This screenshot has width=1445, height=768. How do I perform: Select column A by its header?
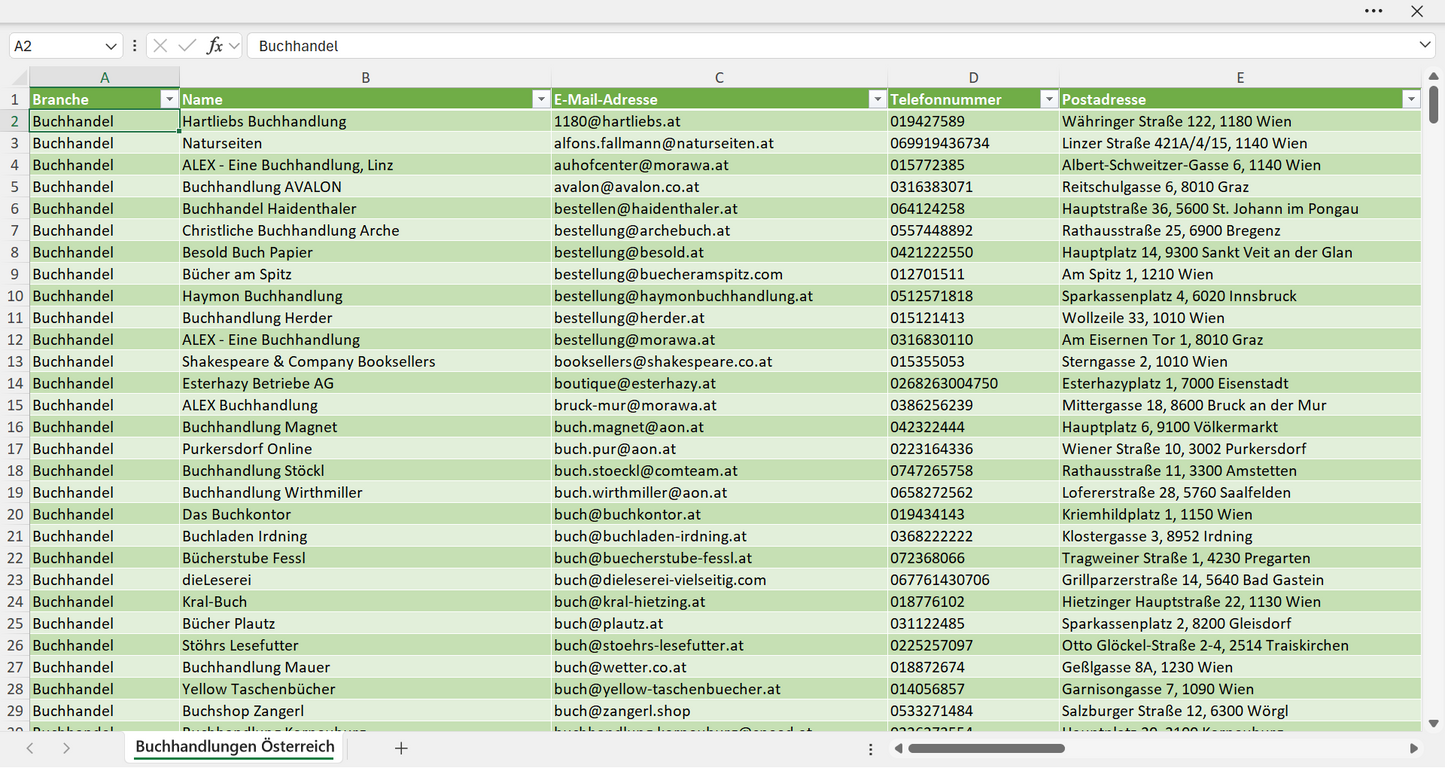tap(105, 77)
